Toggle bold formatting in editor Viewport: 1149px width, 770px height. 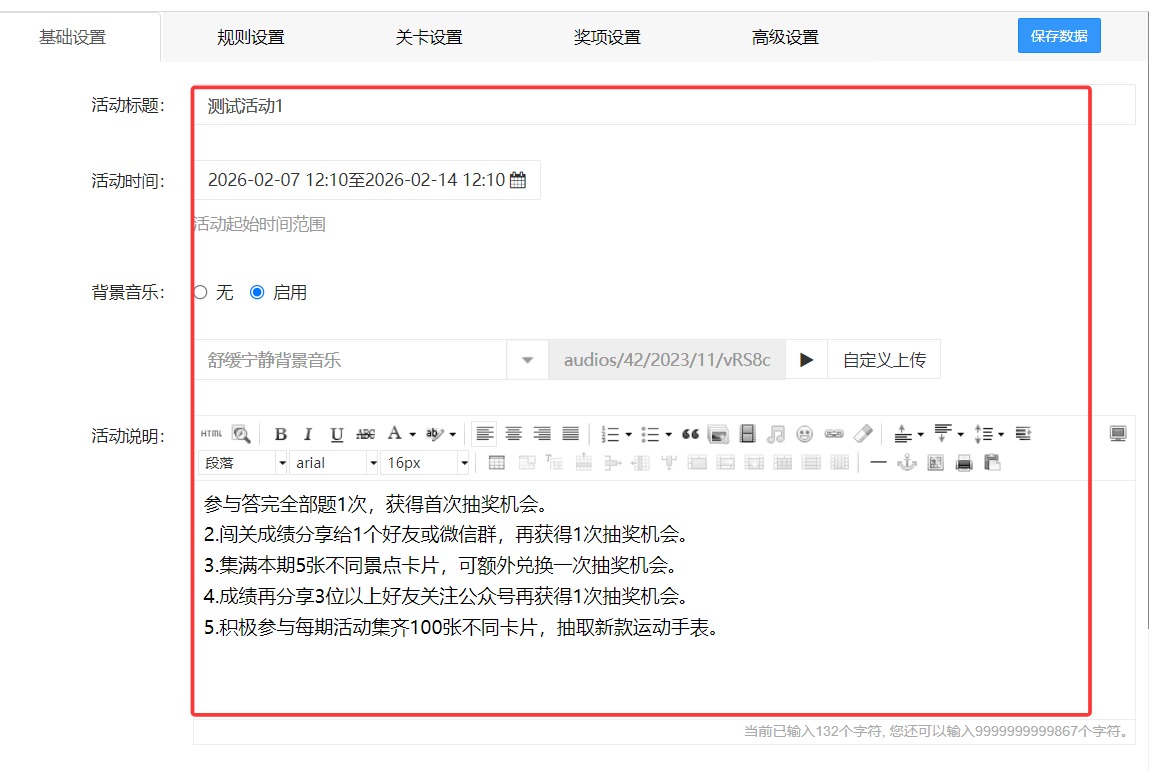pyautogui.click(x=281, y=434)
